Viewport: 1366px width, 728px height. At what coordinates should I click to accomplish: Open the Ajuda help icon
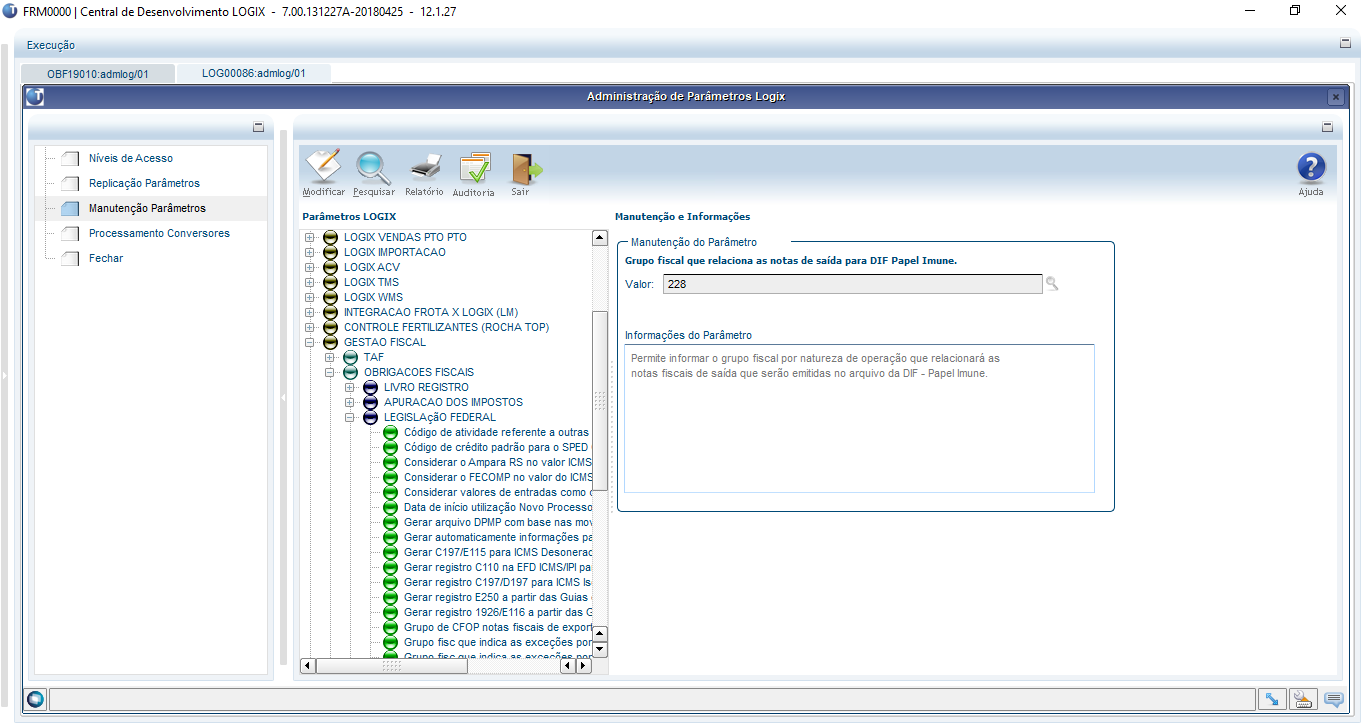point(1311,167)
